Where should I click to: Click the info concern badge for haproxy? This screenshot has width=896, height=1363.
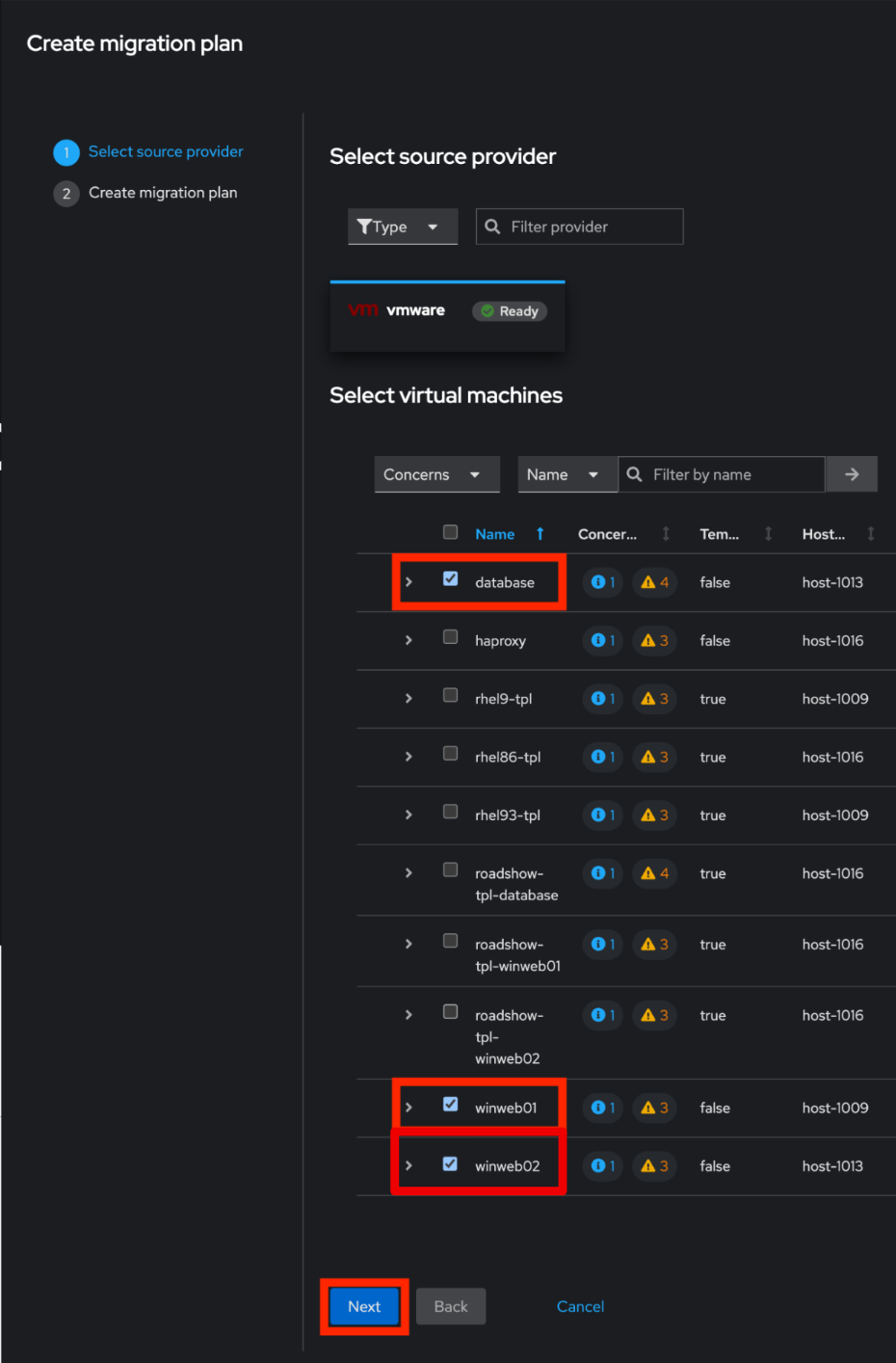click(x=602, y=641)
